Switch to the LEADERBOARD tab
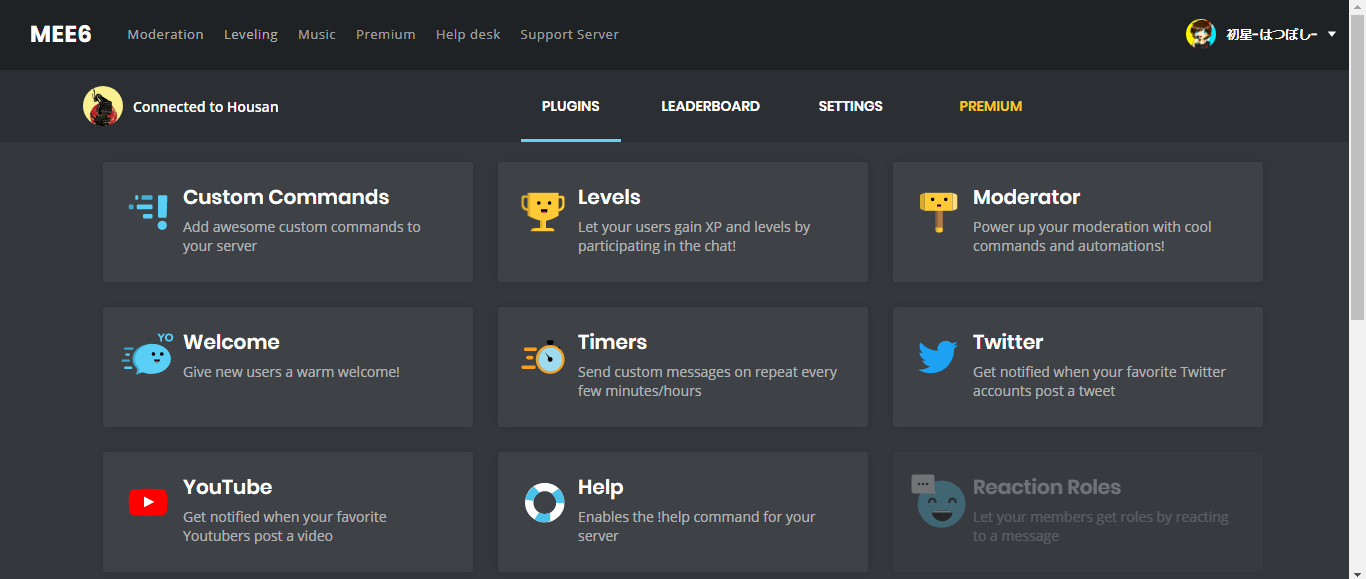The height and width of the screenshot is (579, 1366). pyautogui.click(x=710, y=106)
